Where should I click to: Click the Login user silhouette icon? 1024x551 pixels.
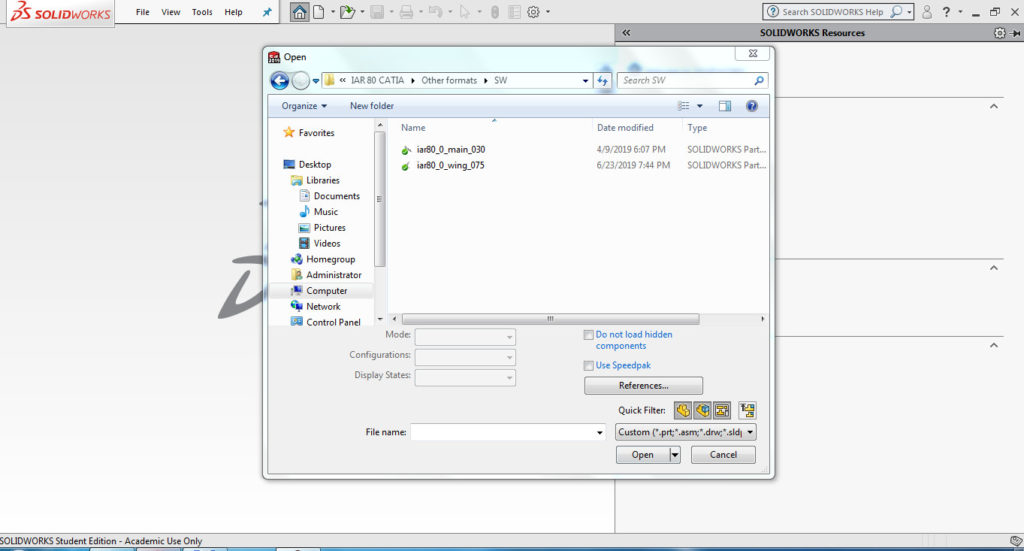(x=927, y=12)
